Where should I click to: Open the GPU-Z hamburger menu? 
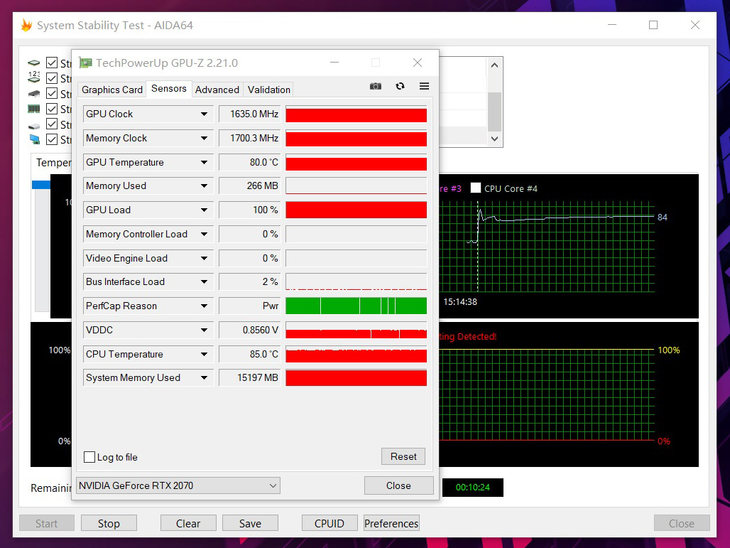tap(424, 86)
